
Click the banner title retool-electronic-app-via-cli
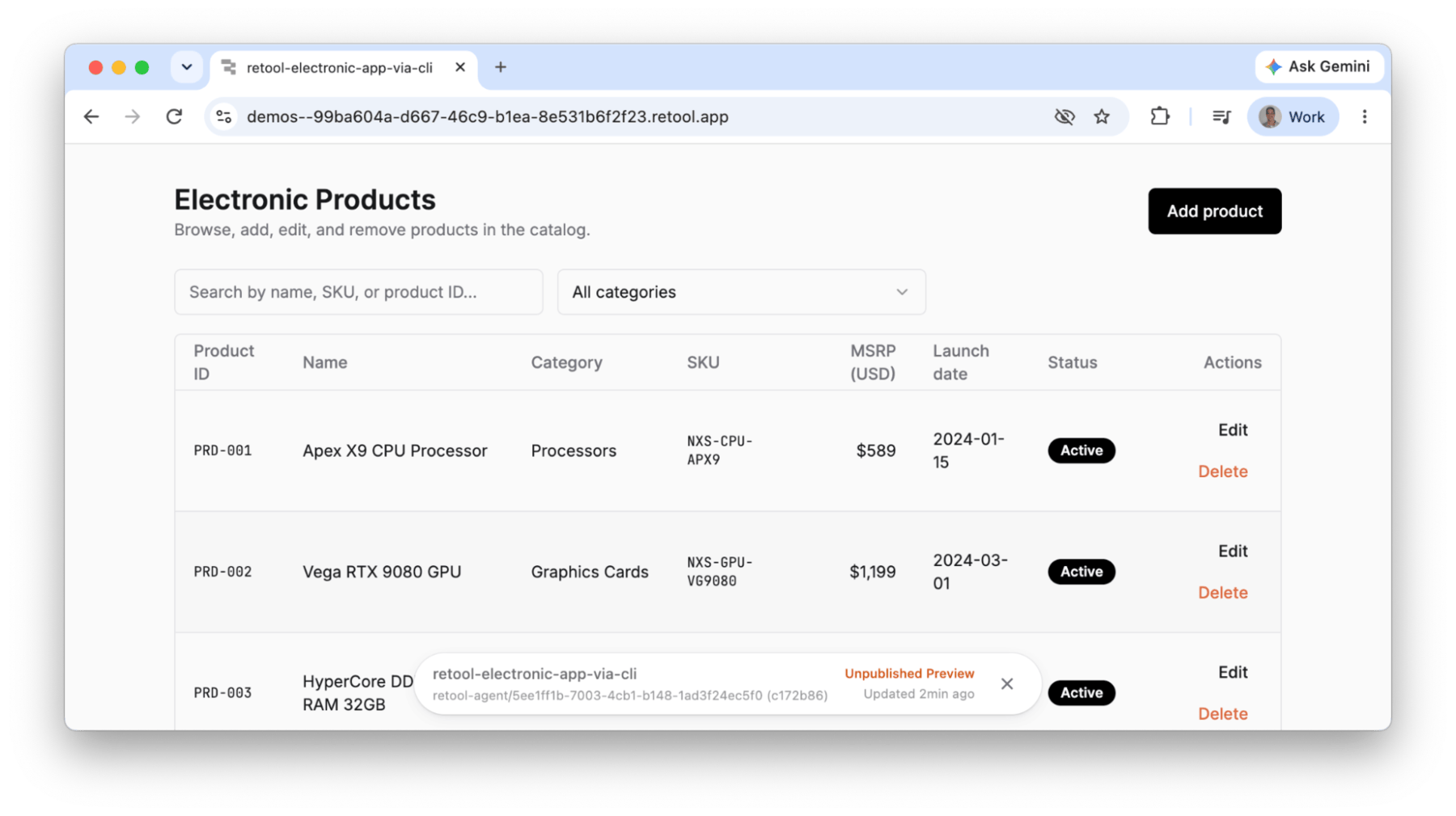pos(535,674)
